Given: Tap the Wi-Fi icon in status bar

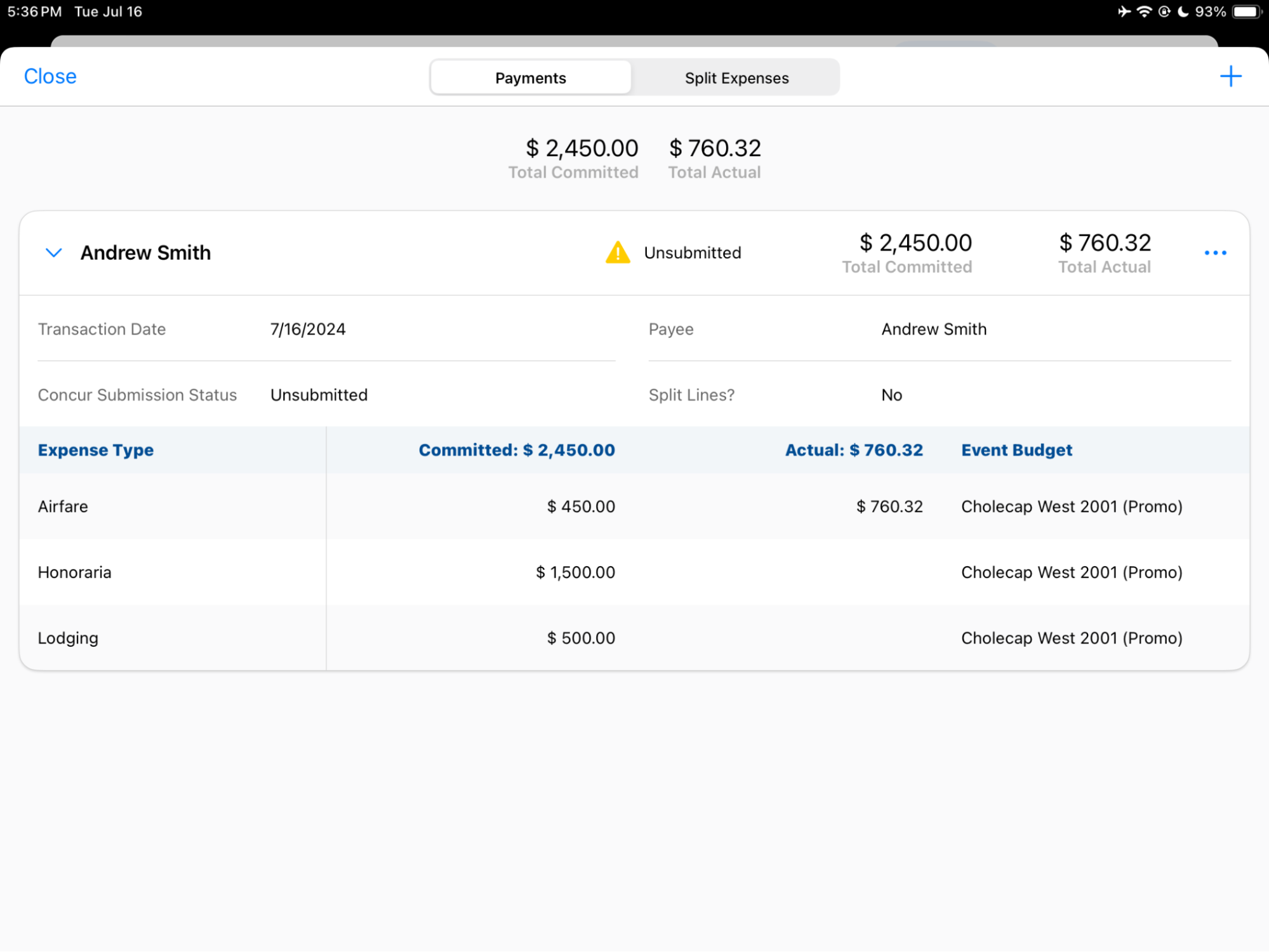Looking at the screenshot, I should [1144, 11].
